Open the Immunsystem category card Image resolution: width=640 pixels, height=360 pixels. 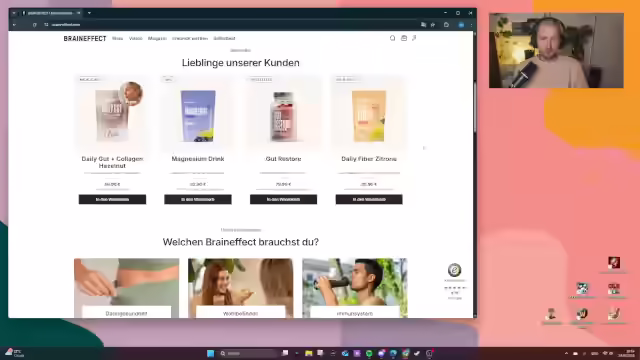[355, 288]
